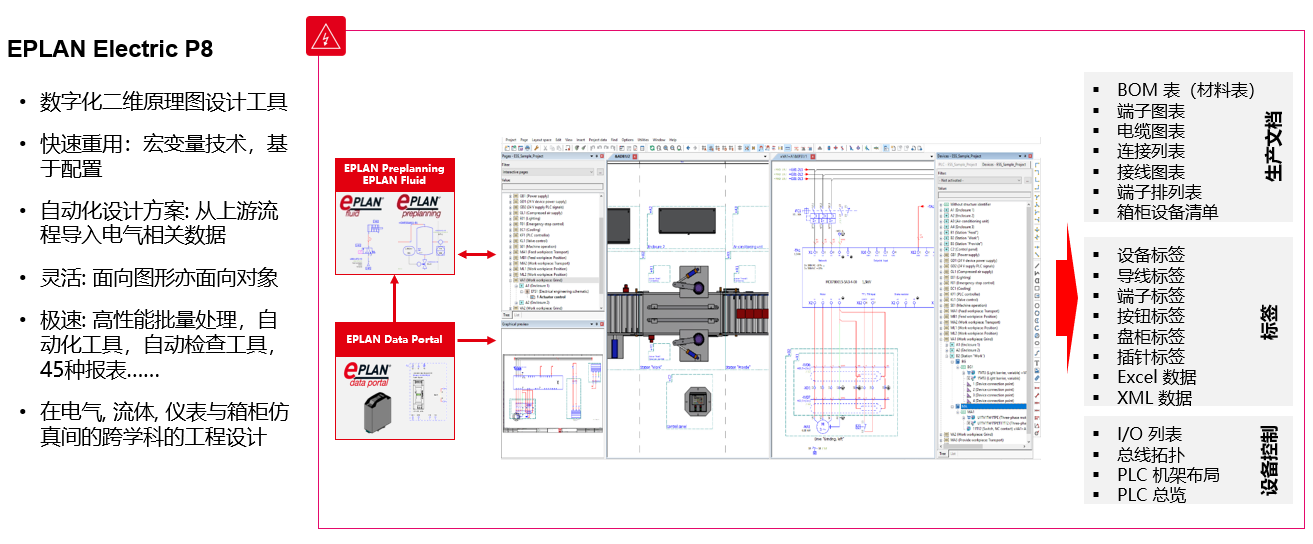Close the Devices navigator panel

(1030, 156)
